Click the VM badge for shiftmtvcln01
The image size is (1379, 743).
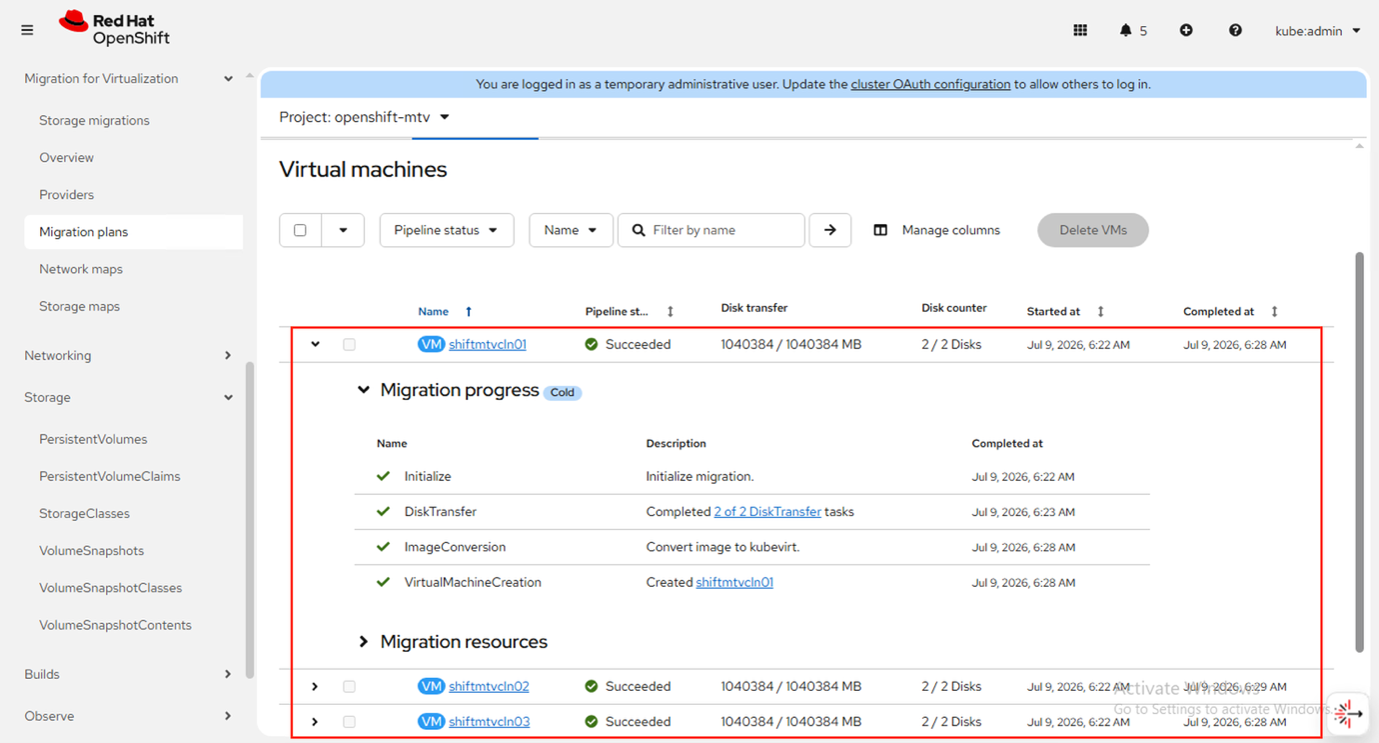click(x=431, y=344)
